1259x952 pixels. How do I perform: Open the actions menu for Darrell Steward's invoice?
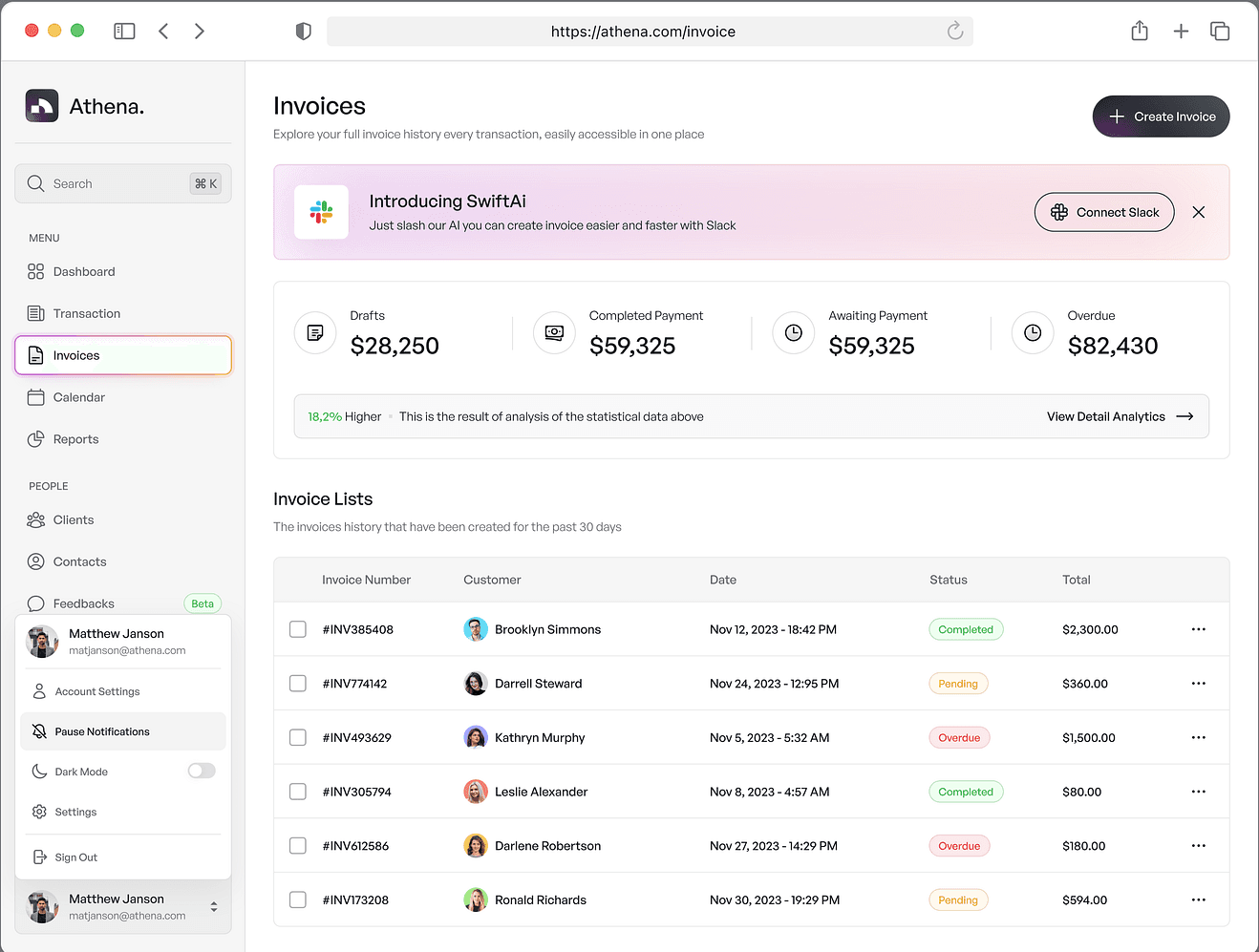(x=1199, y=683)
